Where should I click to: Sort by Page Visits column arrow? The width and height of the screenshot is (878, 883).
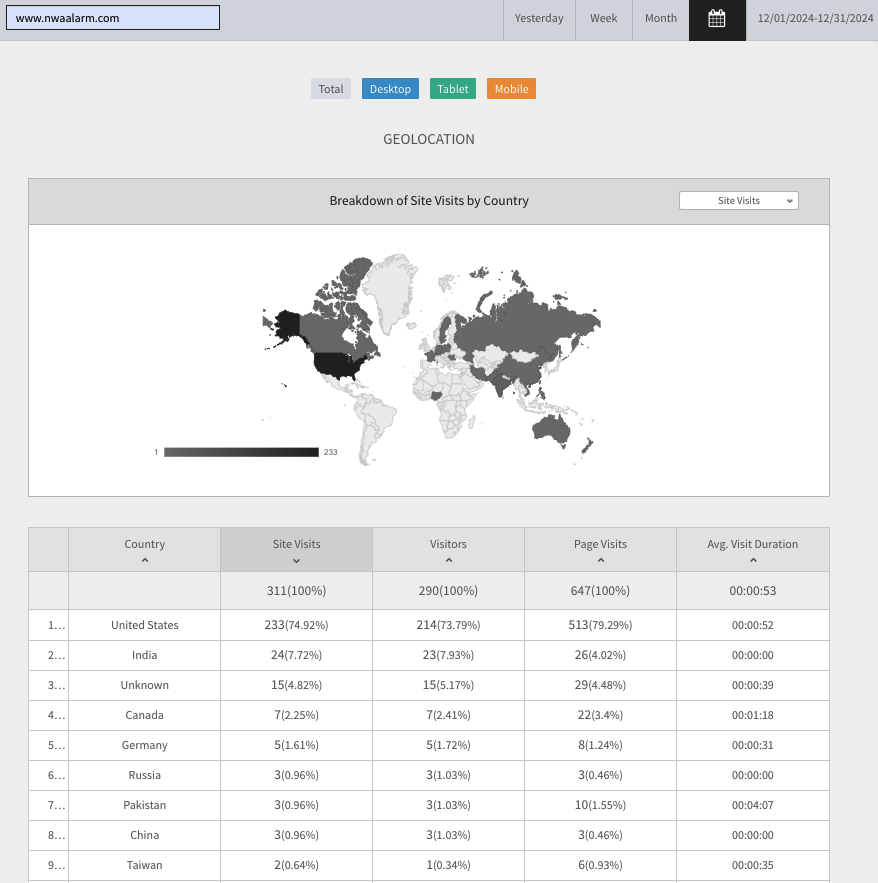[x=600, y=561]
